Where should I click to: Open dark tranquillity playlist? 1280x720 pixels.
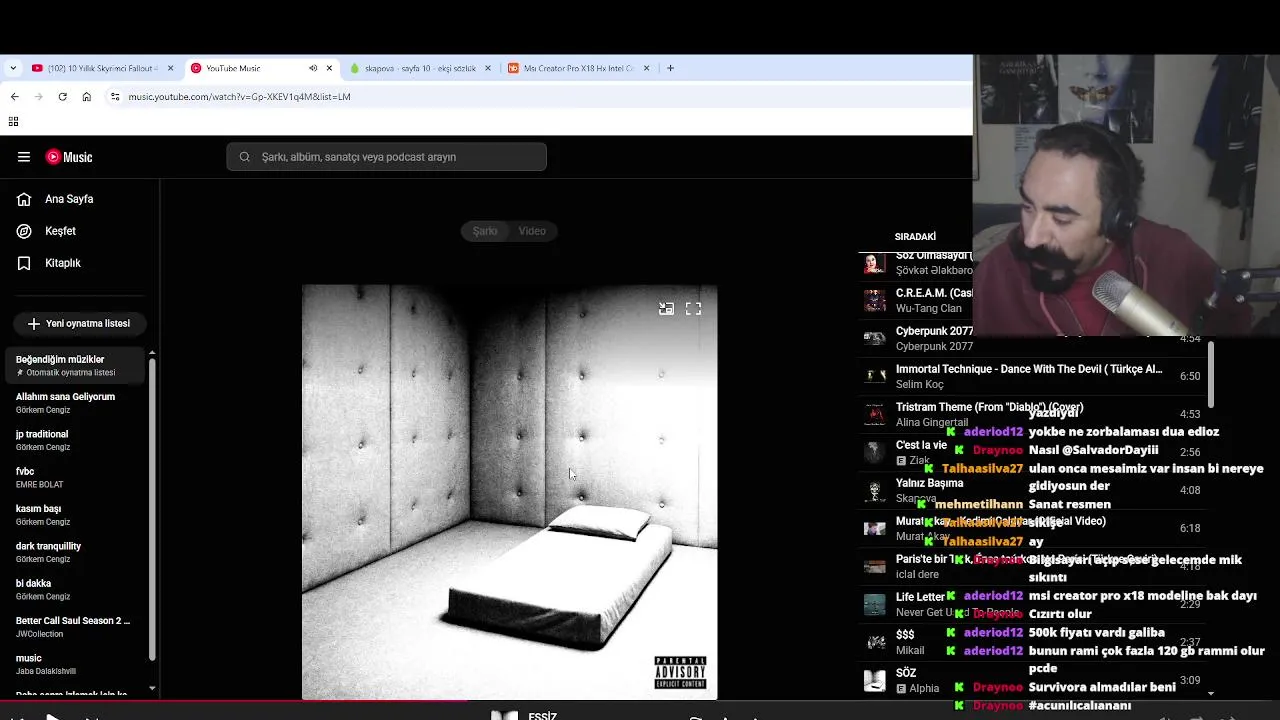(x=75, y=552)
